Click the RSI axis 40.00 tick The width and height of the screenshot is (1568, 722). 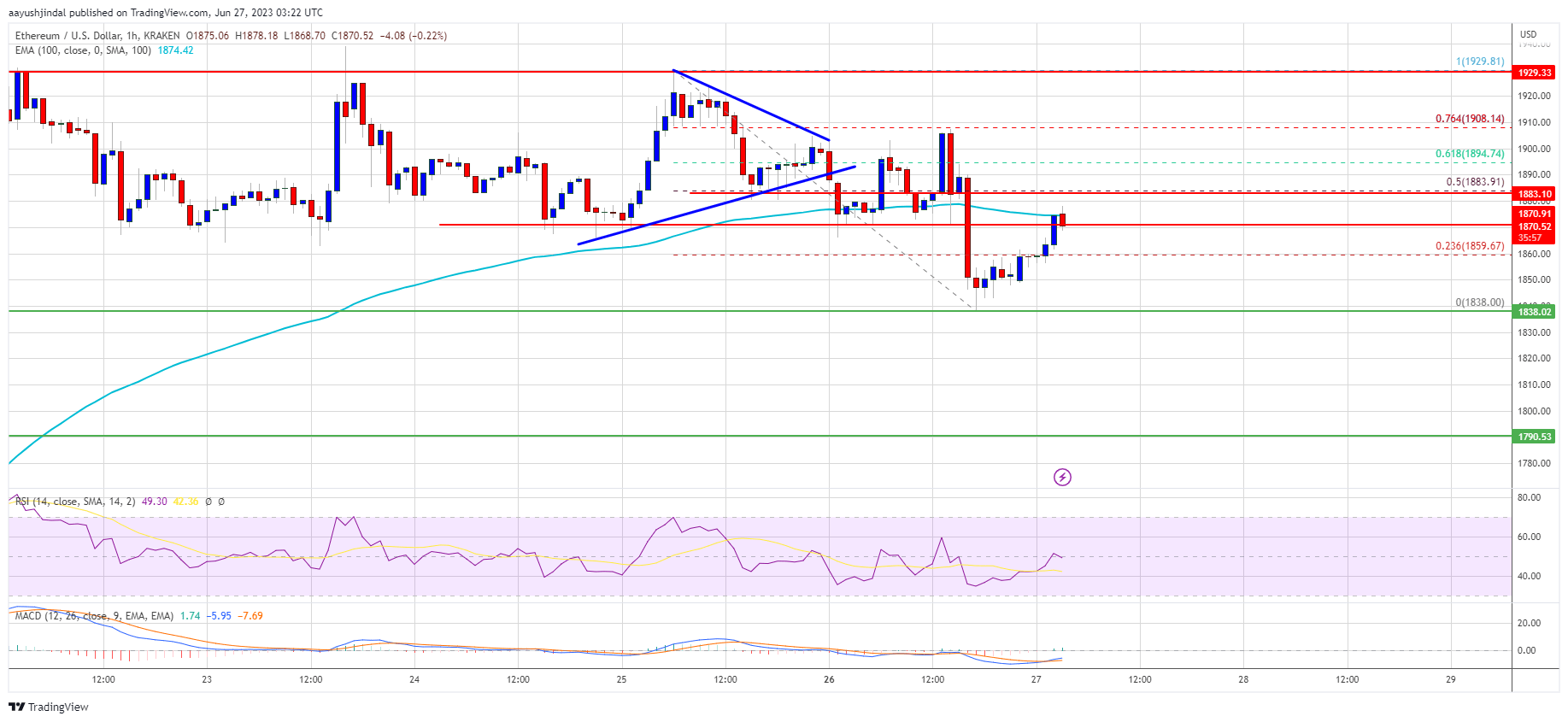pos(1529,576)
